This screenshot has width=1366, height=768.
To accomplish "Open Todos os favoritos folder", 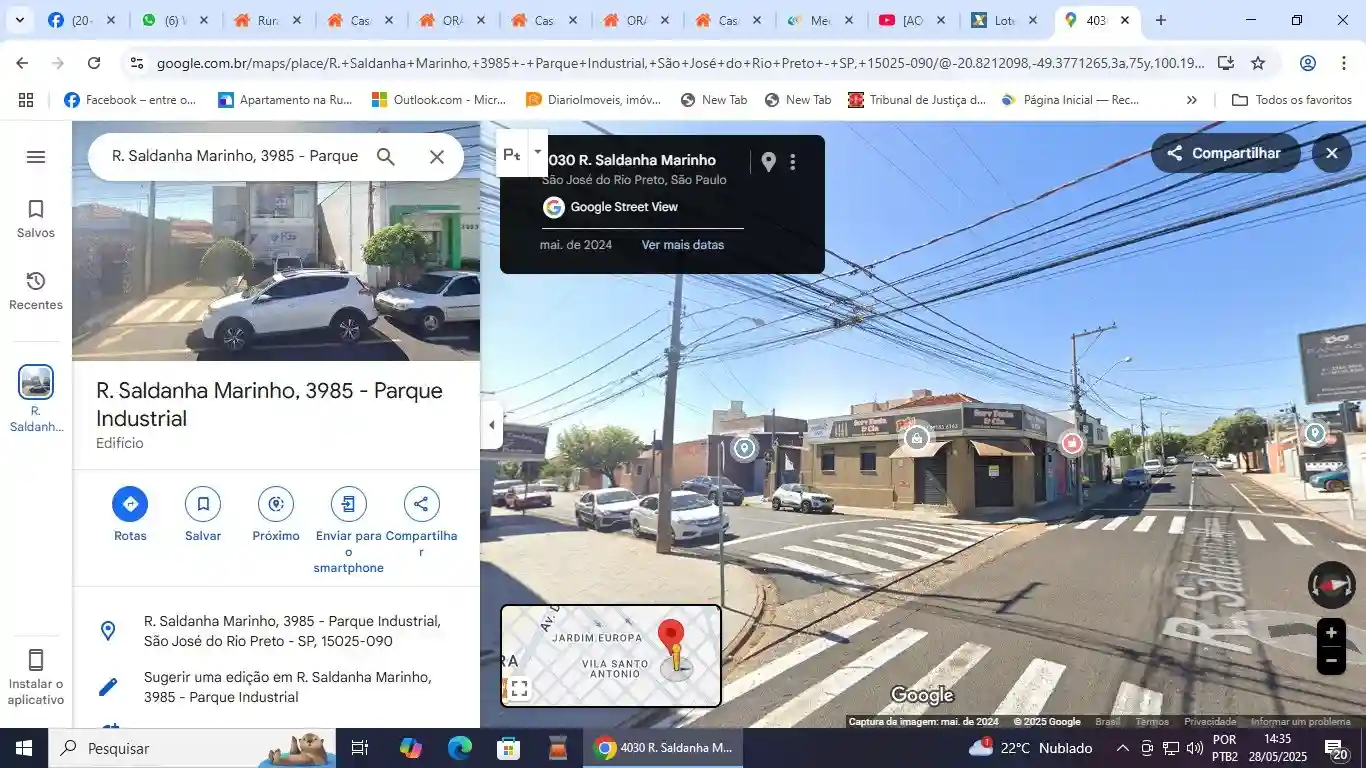I will 1292,100.
